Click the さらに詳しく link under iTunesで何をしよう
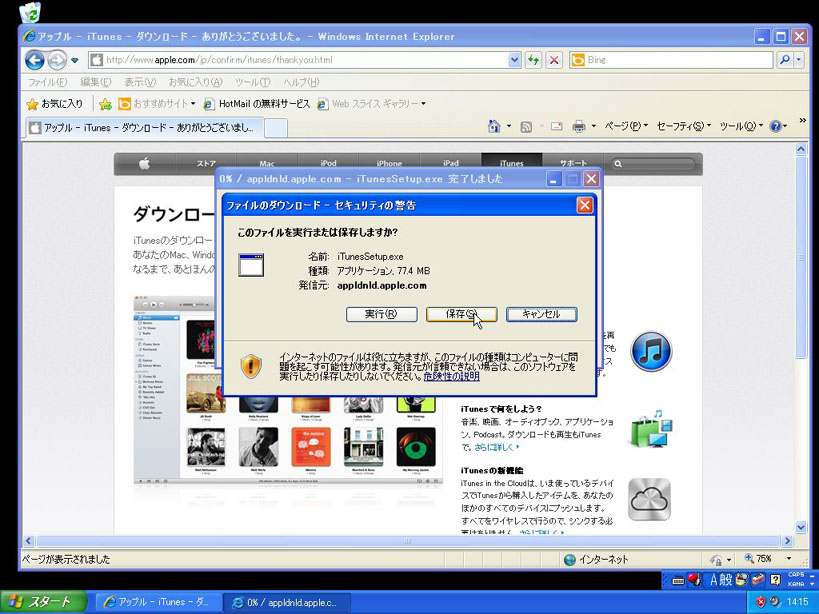 (x=496, y=447)
